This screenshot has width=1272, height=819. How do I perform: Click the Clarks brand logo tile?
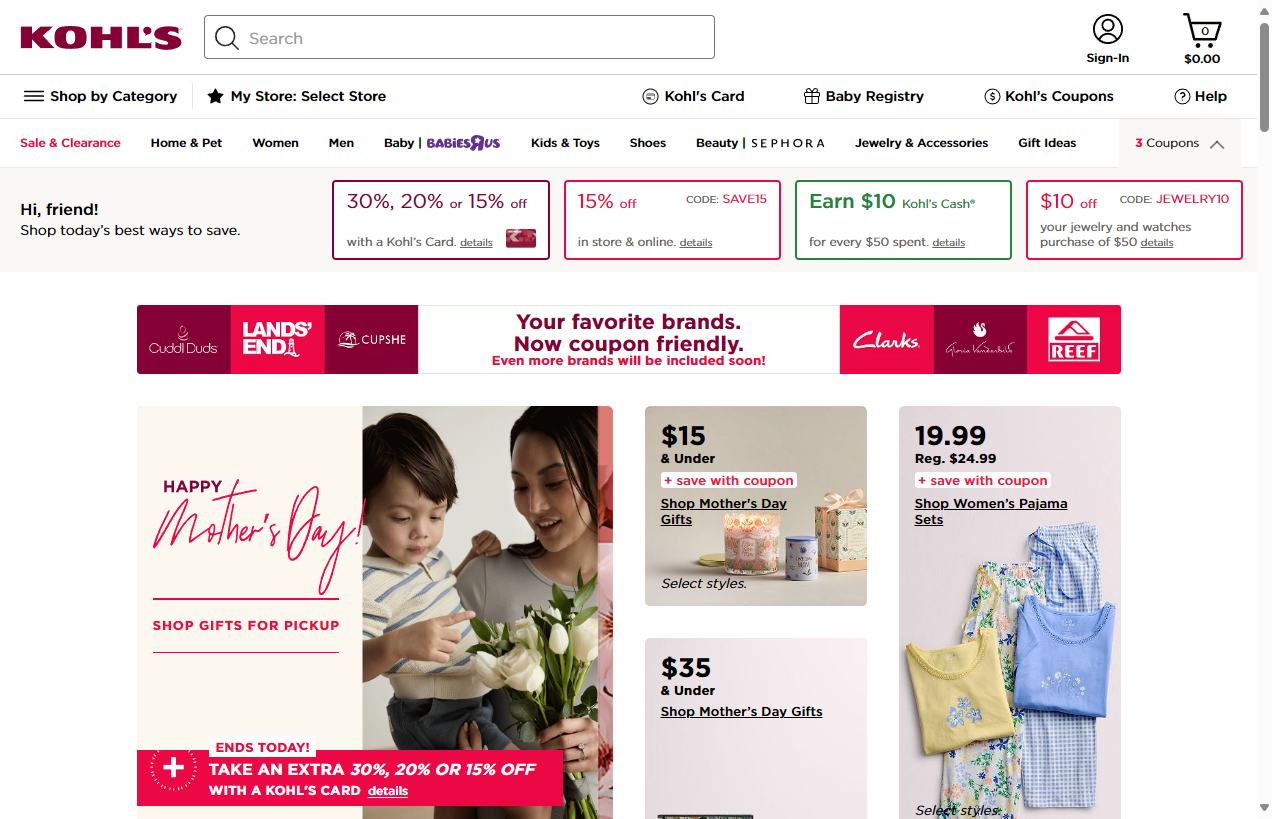coord(886,340)
